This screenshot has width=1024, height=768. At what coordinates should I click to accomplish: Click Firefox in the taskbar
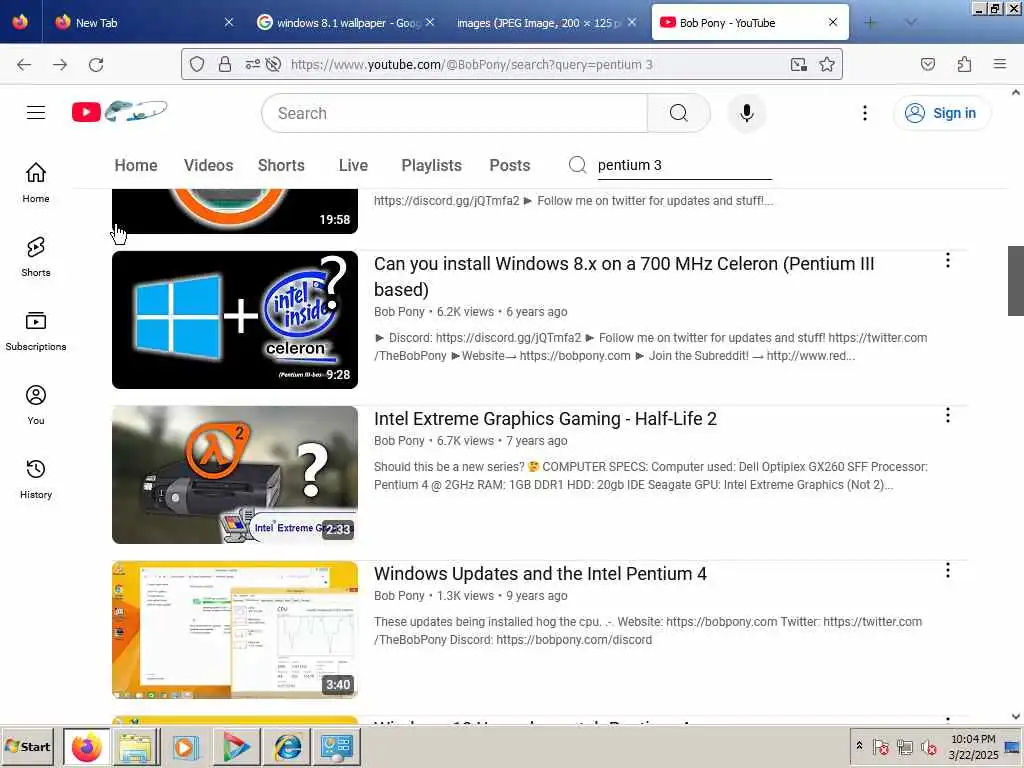tap(86, 747)
